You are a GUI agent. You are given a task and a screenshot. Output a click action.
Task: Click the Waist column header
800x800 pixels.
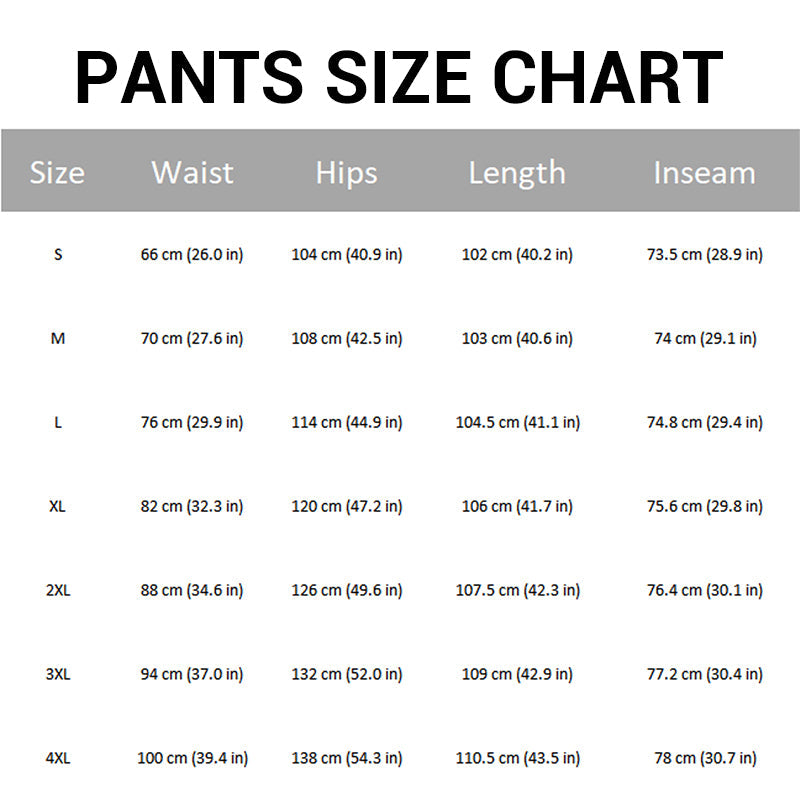coord(192,172)
